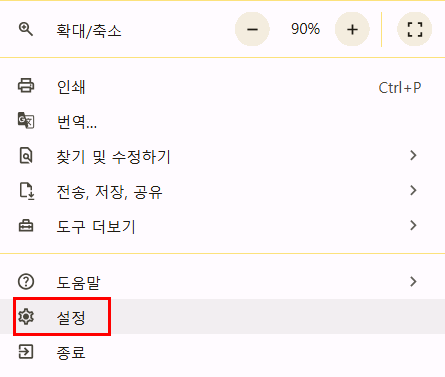Click the Google Translate icon
Screen dimensions: 445x377
(x=26, y=121)
